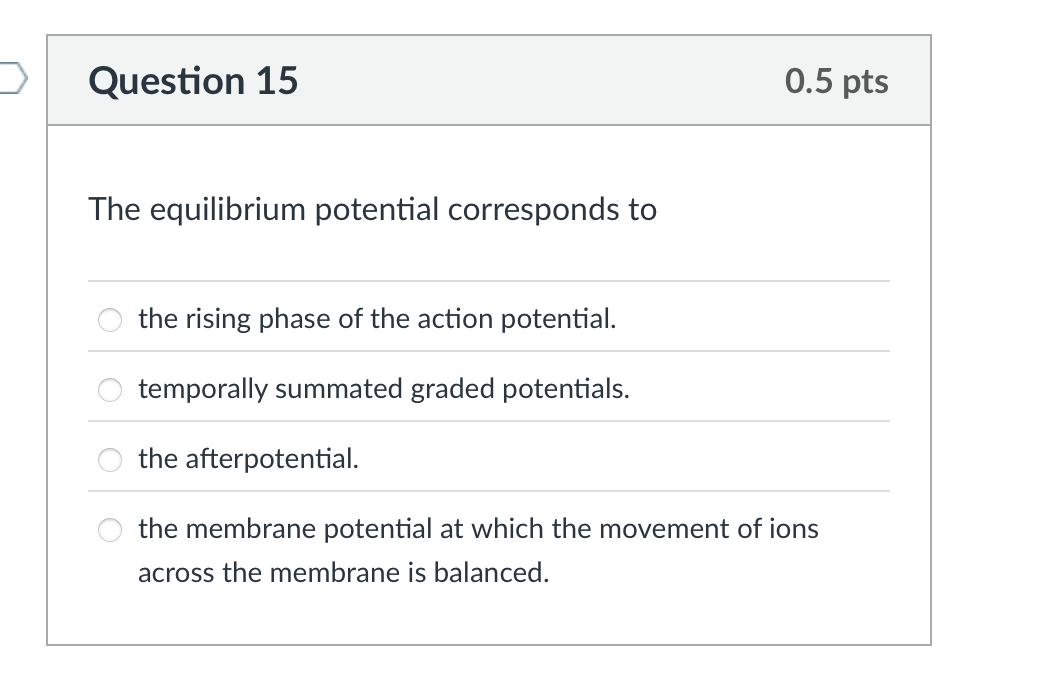Screen dimensions: 1056x690
Task: Click the text 'the rising phase of the action potential.'
Action: tap(377, 319)
